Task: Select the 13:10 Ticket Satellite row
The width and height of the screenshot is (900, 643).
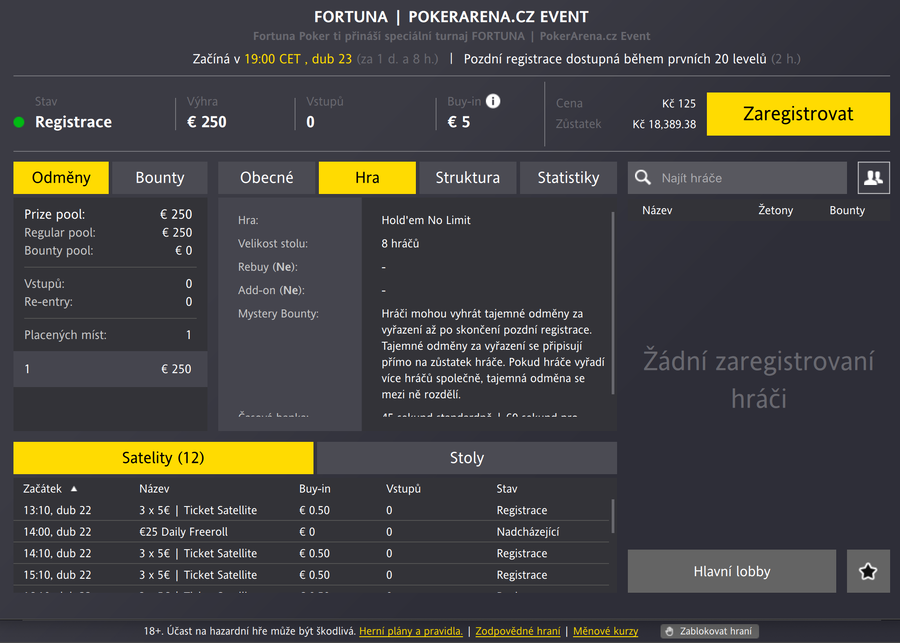Action: pos(311,510)
